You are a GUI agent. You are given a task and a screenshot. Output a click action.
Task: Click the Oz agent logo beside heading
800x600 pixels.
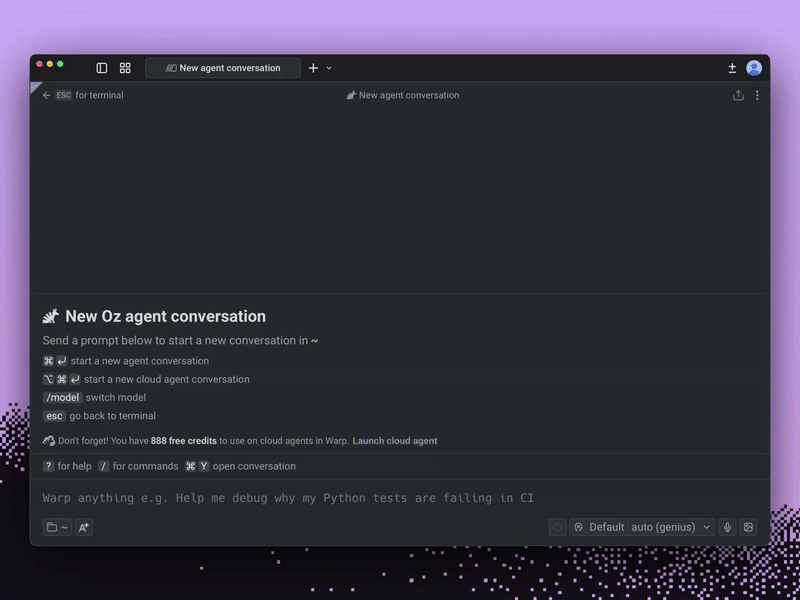(51, 316)
